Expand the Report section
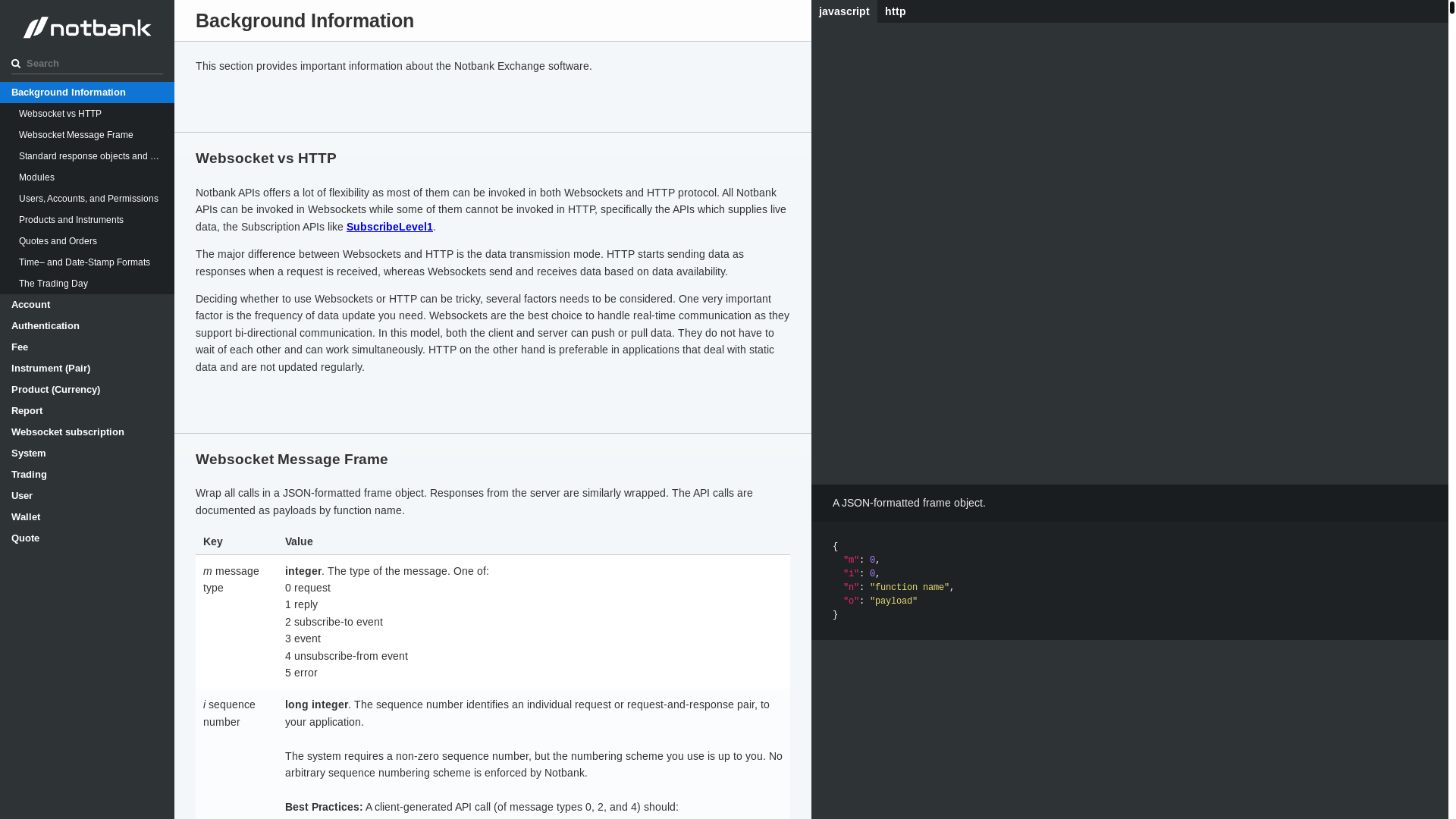The height and width of the screenshot is (819, 1456). pyautogui.click(x=87, y=411)
